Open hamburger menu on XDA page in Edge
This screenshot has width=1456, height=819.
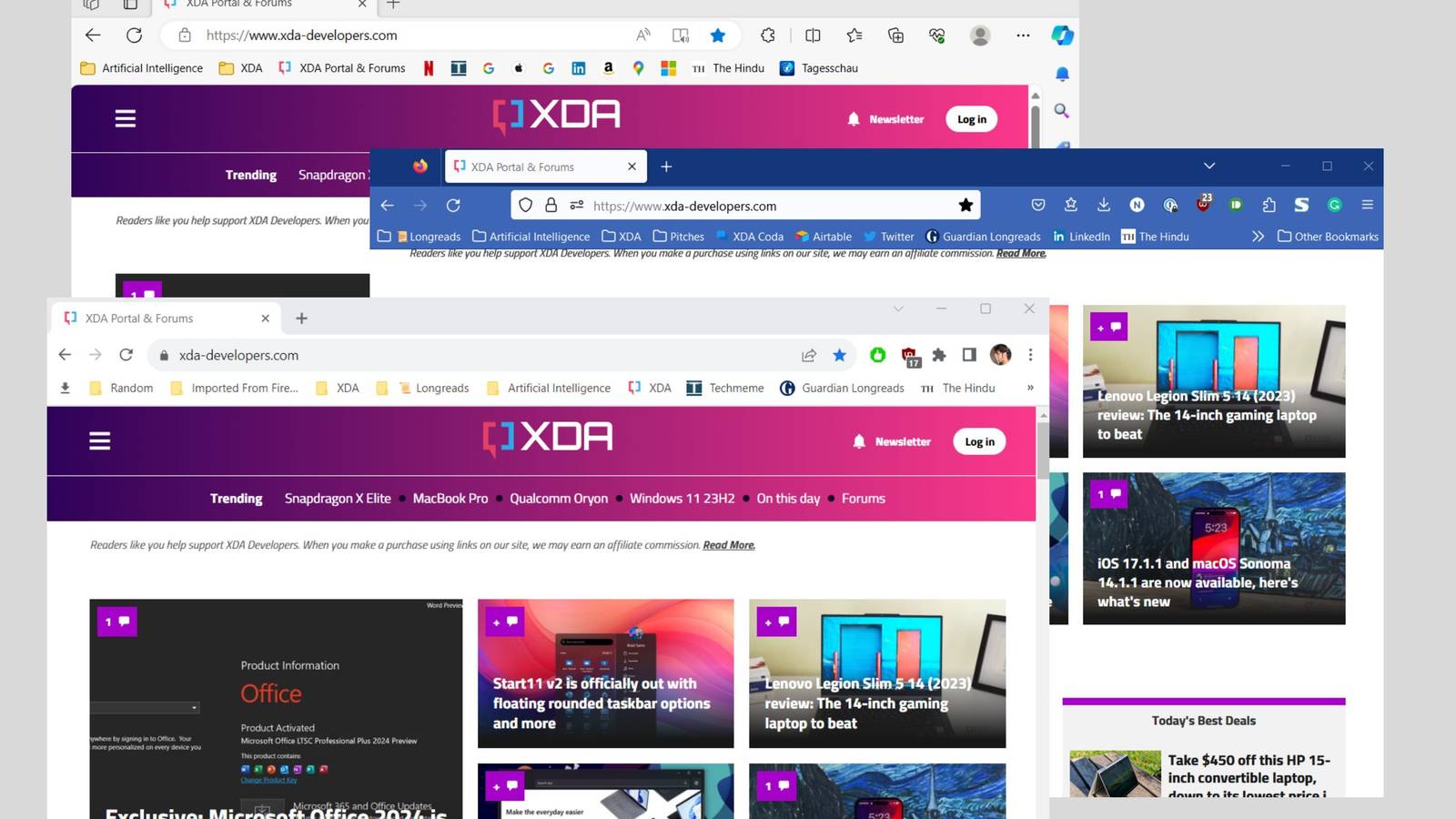[126, 118]
